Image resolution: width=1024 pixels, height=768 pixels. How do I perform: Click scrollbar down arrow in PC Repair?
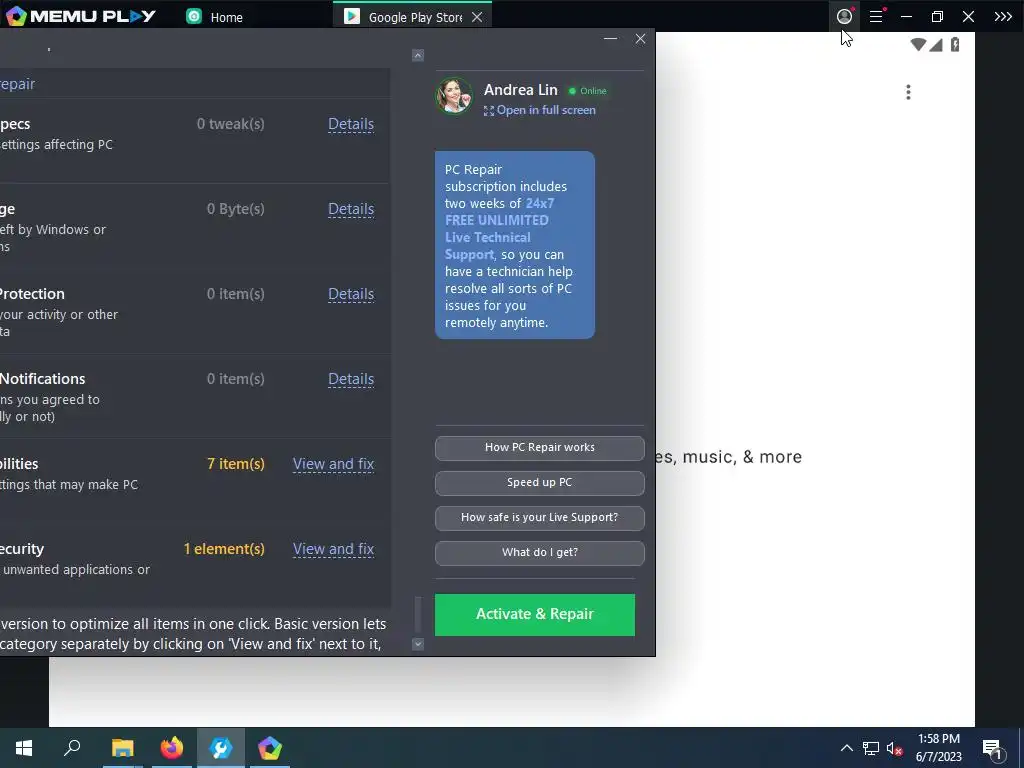point(418,644)
